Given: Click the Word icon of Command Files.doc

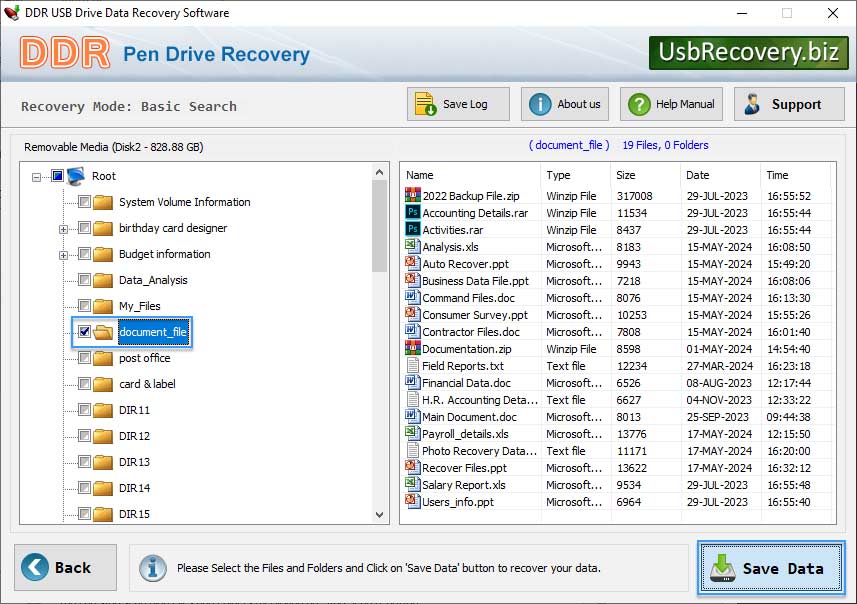Looking at the screenshot, I should coord(413,296).
